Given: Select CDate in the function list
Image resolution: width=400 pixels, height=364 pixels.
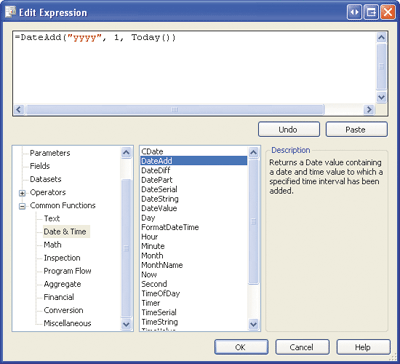Looking at the screenshot, I should click(152, 152).
